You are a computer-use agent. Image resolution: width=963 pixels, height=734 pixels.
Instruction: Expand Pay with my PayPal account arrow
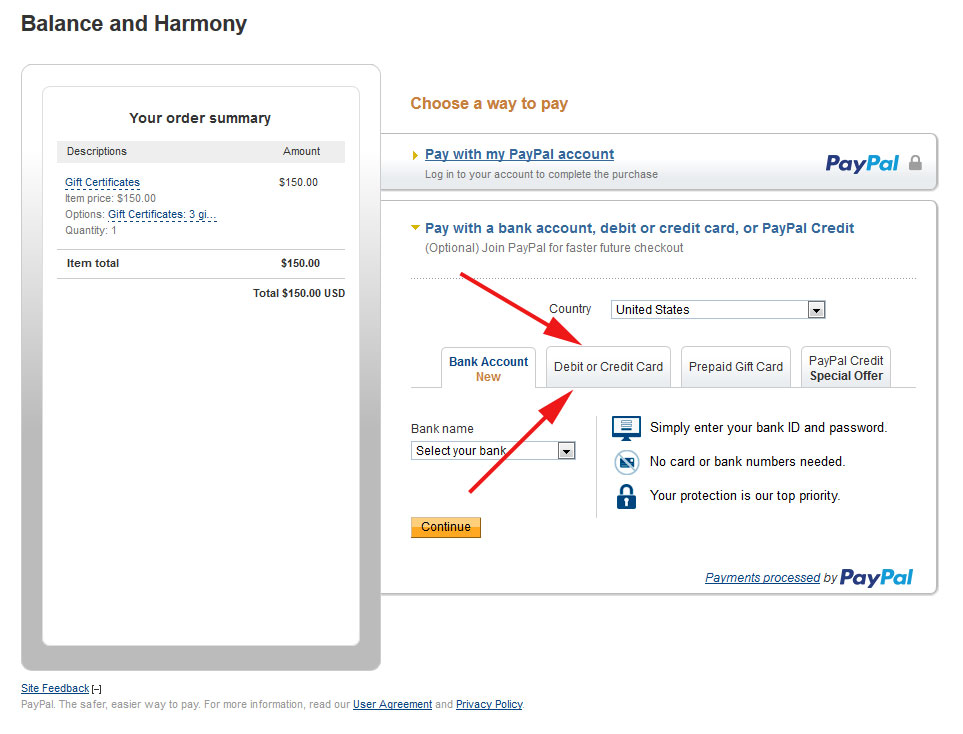[416, 155]
